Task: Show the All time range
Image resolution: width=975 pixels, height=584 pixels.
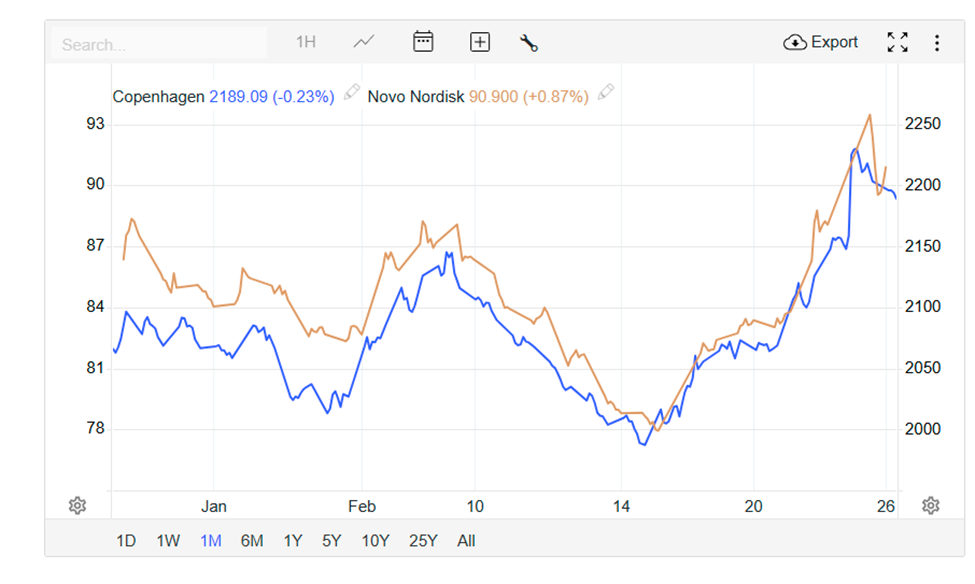Action: click(466, 541)
